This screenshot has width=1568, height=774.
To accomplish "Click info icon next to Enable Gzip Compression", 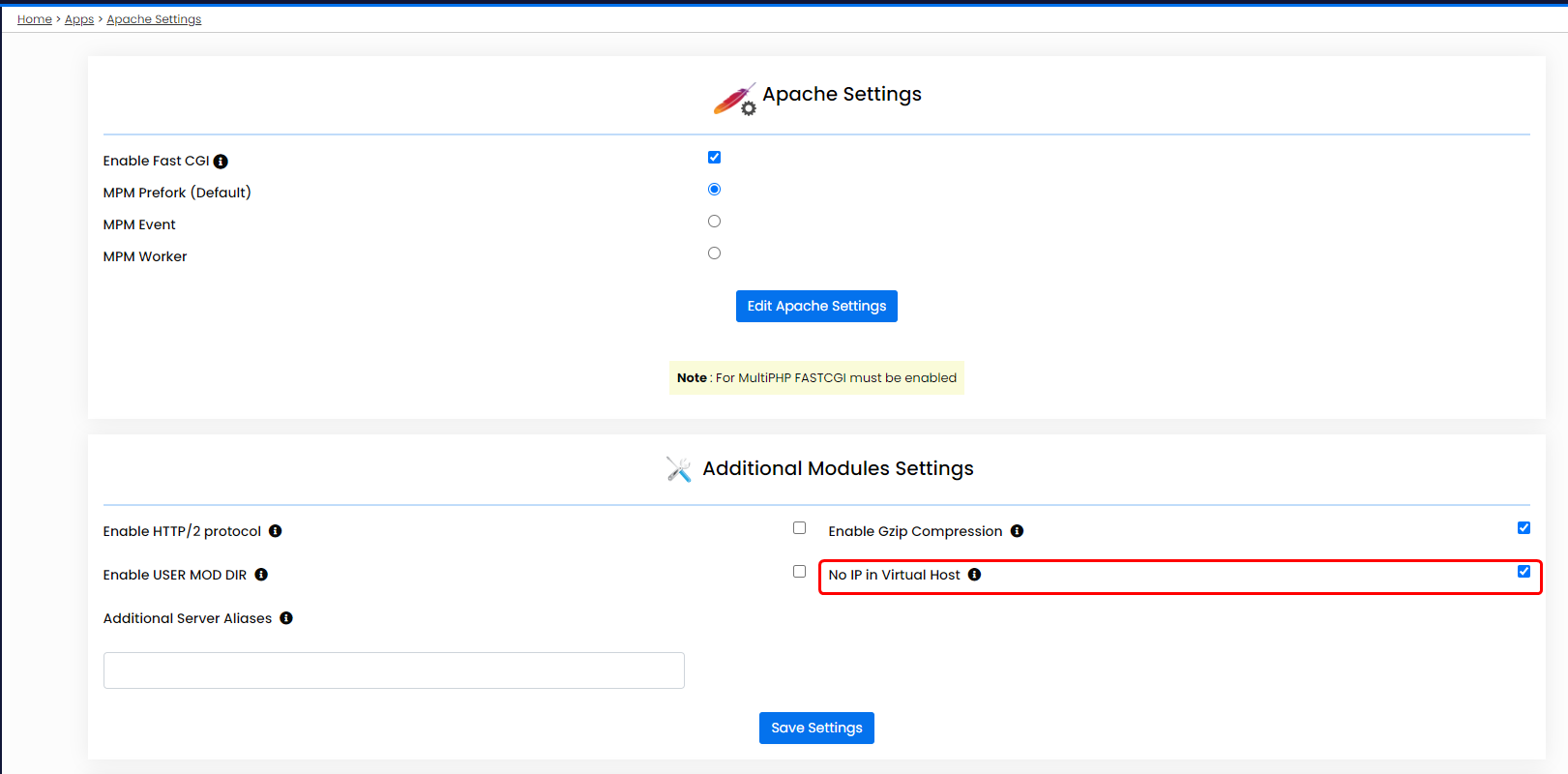I will 1017,531.
